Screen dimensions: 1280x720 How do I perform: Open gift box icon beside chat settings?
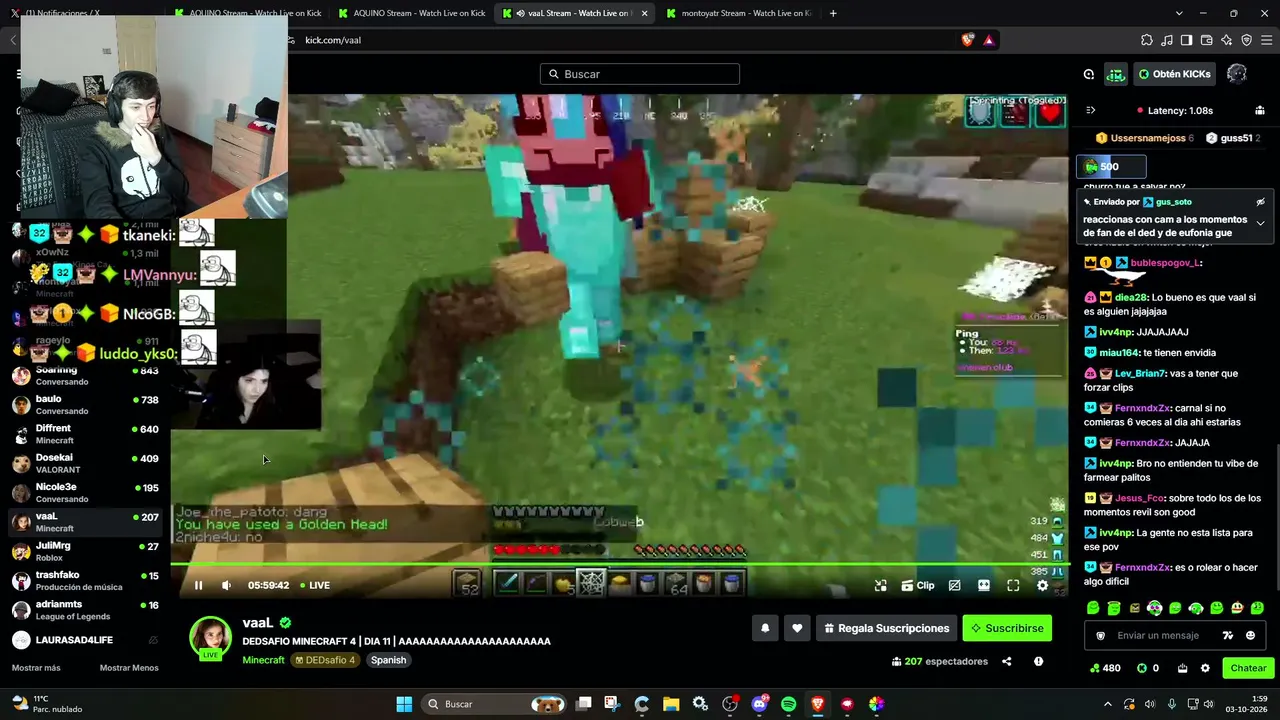click(x=1183, y=668)
